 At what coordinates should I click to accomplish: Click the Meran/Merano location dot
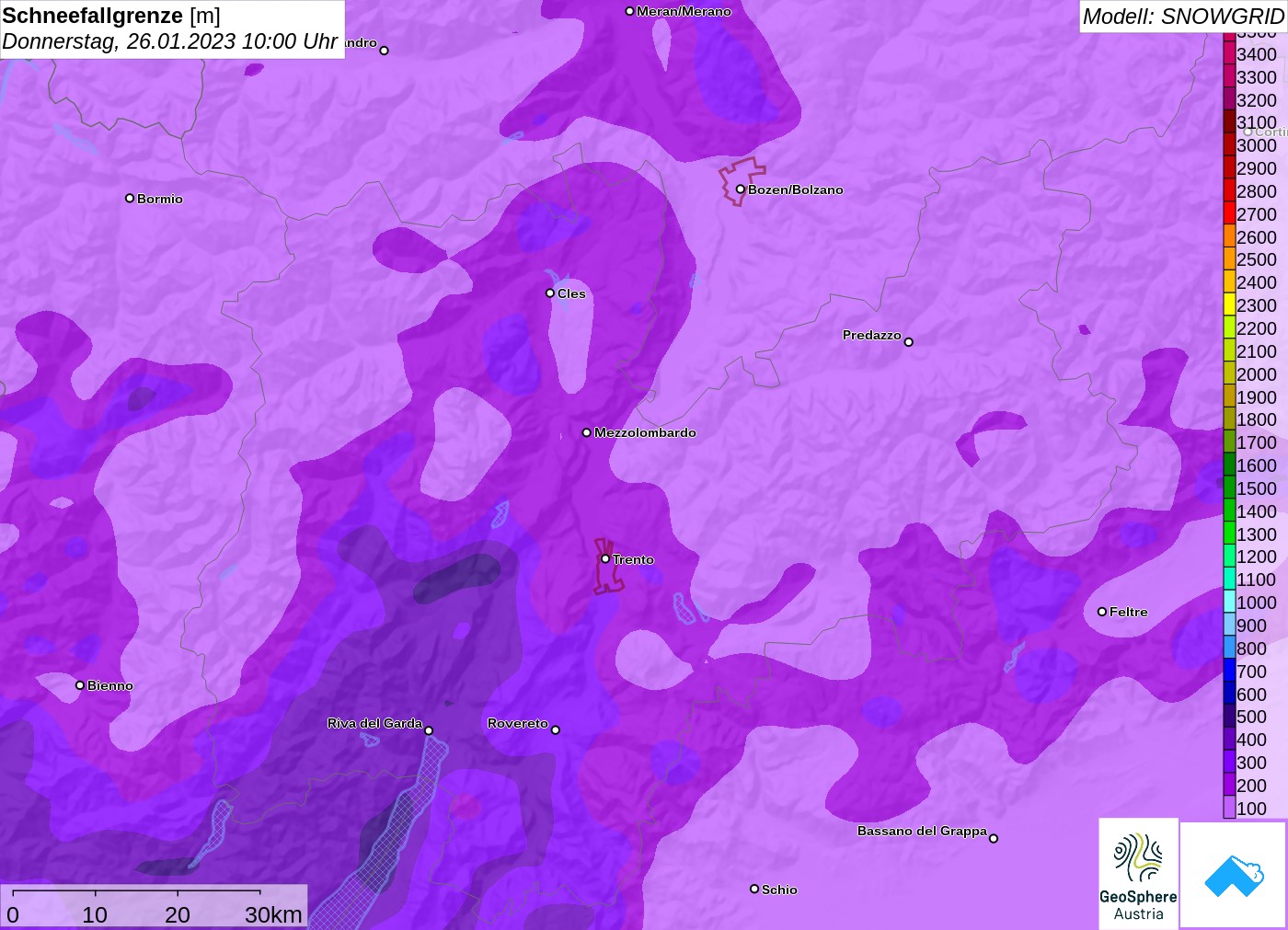tap(629, 11)
